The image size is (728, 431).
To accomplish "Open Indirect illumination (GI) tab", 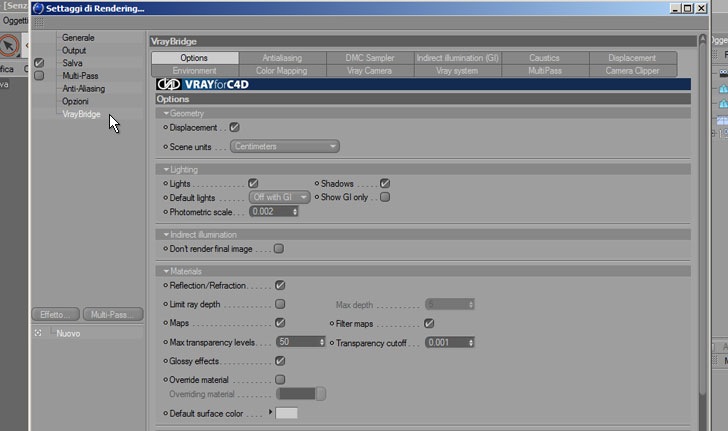I will (457, 58).
